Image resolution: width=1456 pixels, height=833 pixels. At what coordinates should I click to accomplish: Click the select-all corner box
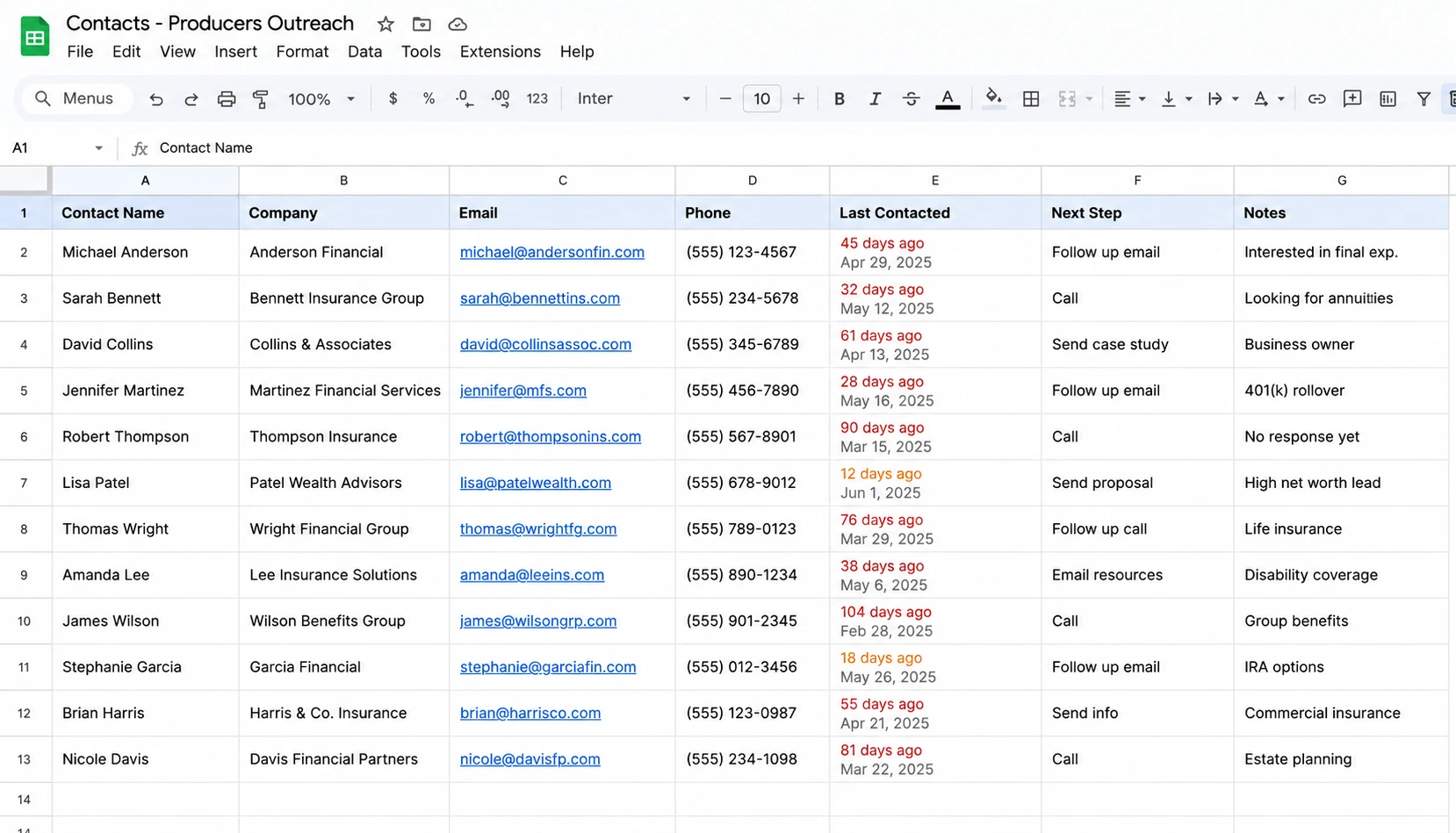pyautogui.click(x=25, y=179)
